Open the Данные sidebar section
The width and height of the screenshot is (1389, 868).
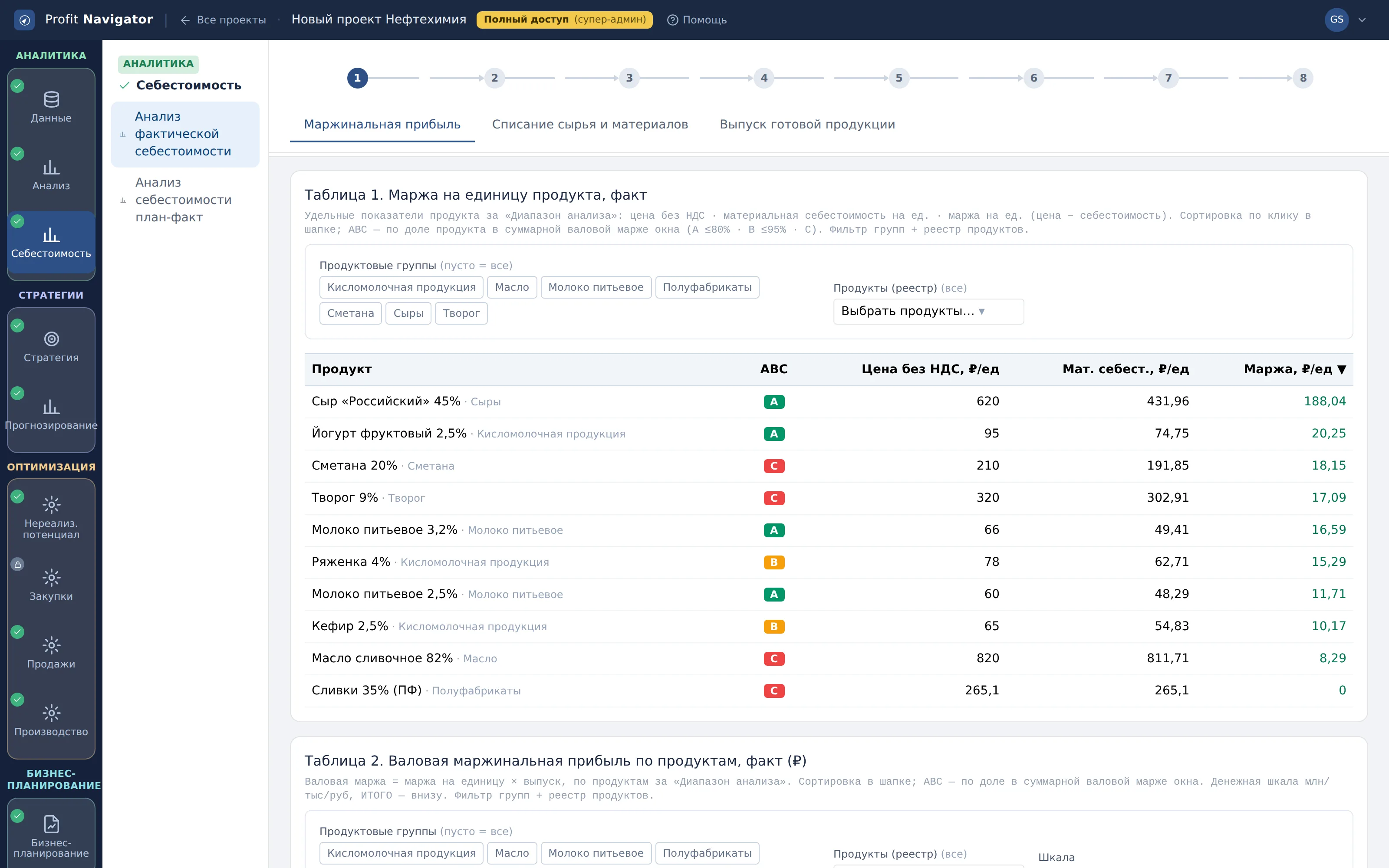click(x=51, y=107)
